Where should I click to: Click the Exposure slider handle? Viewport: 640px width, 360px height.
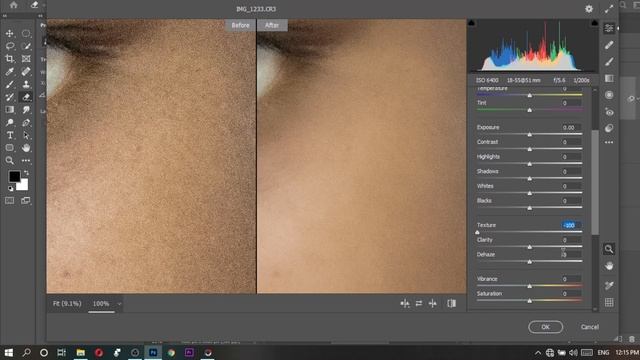tap(529, 134)
